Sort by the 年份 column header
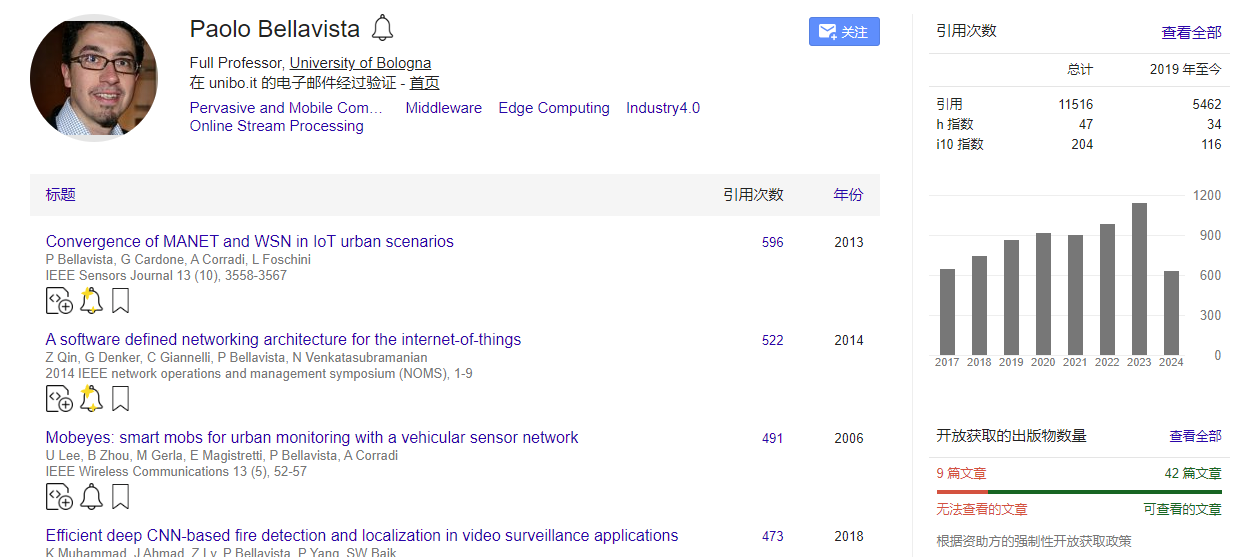Image resolution: width=1259 pixels, height=557 pixels. pos(848,195)
